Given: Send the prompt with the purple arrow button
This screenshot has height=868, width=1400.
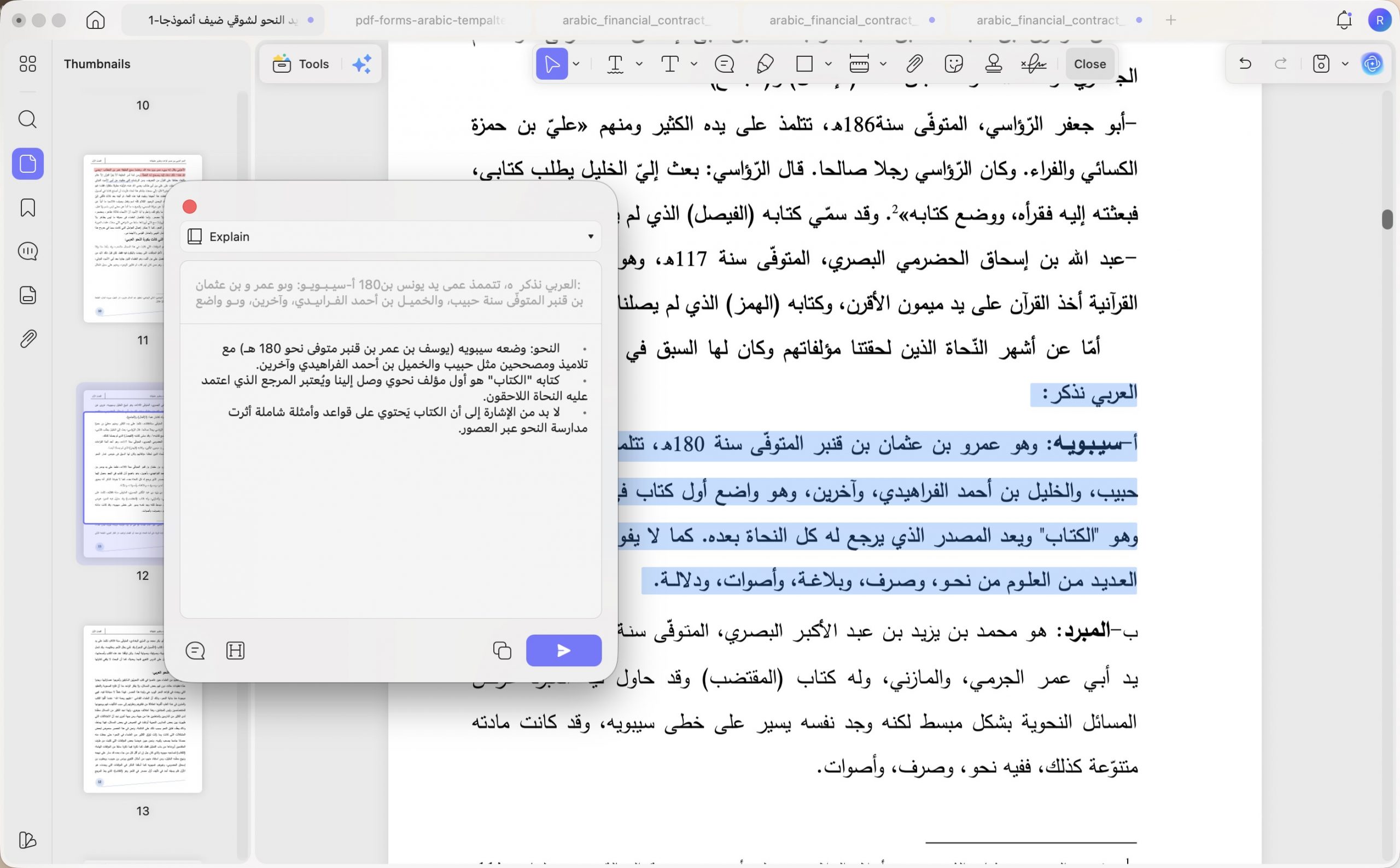Looking at the screenshot, I should [563, 650].
